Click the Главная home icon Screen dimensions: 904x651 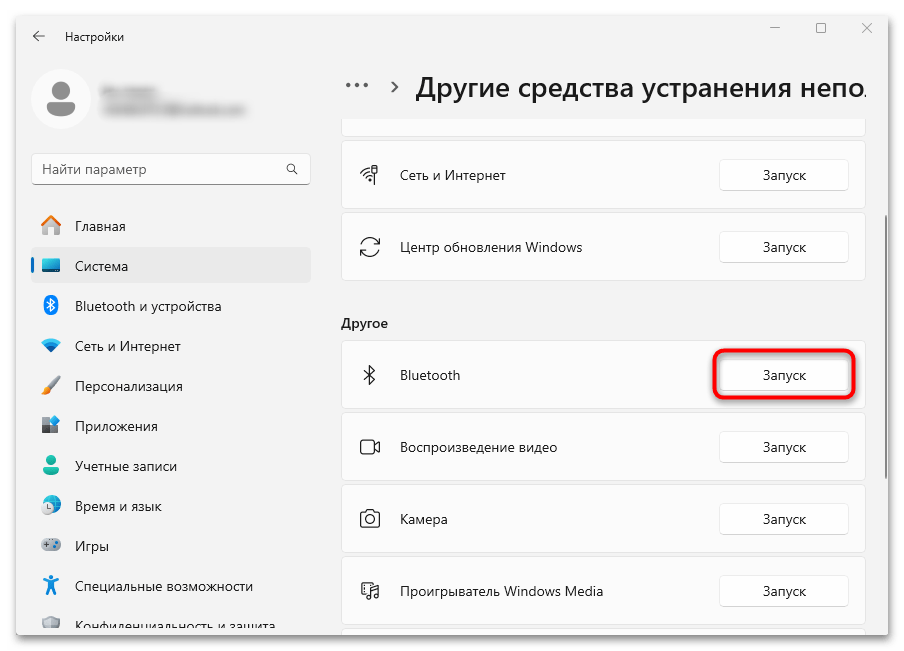[51, 225]
